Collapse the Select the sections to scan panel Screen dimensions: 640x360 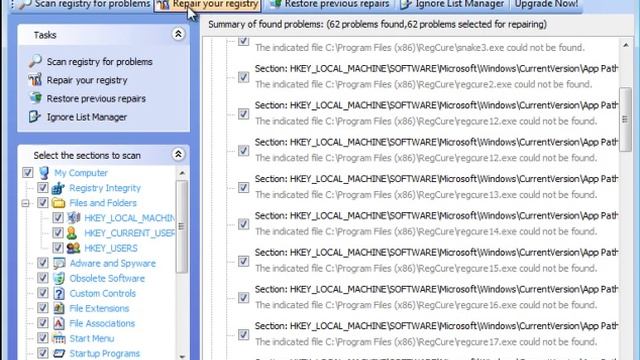click(x=178, y=154)
